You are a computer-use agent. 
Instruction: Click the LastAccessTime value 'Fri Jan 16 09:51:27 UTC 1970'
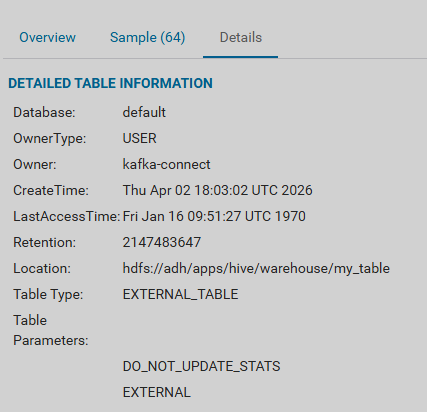tap(214, 216)
